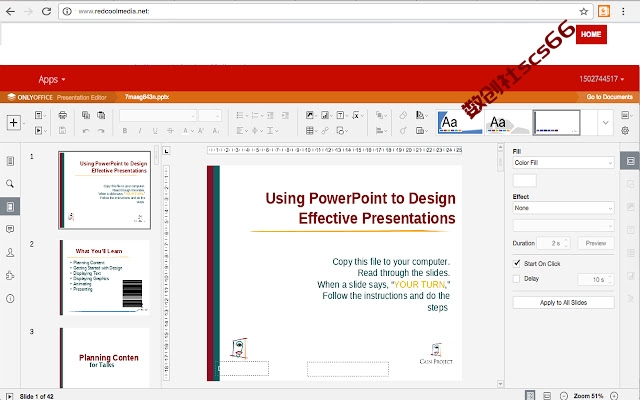Viewport: 640px width, 400px height.
Task: Click the Clear Style eraser icon
Action: [403, 116]
